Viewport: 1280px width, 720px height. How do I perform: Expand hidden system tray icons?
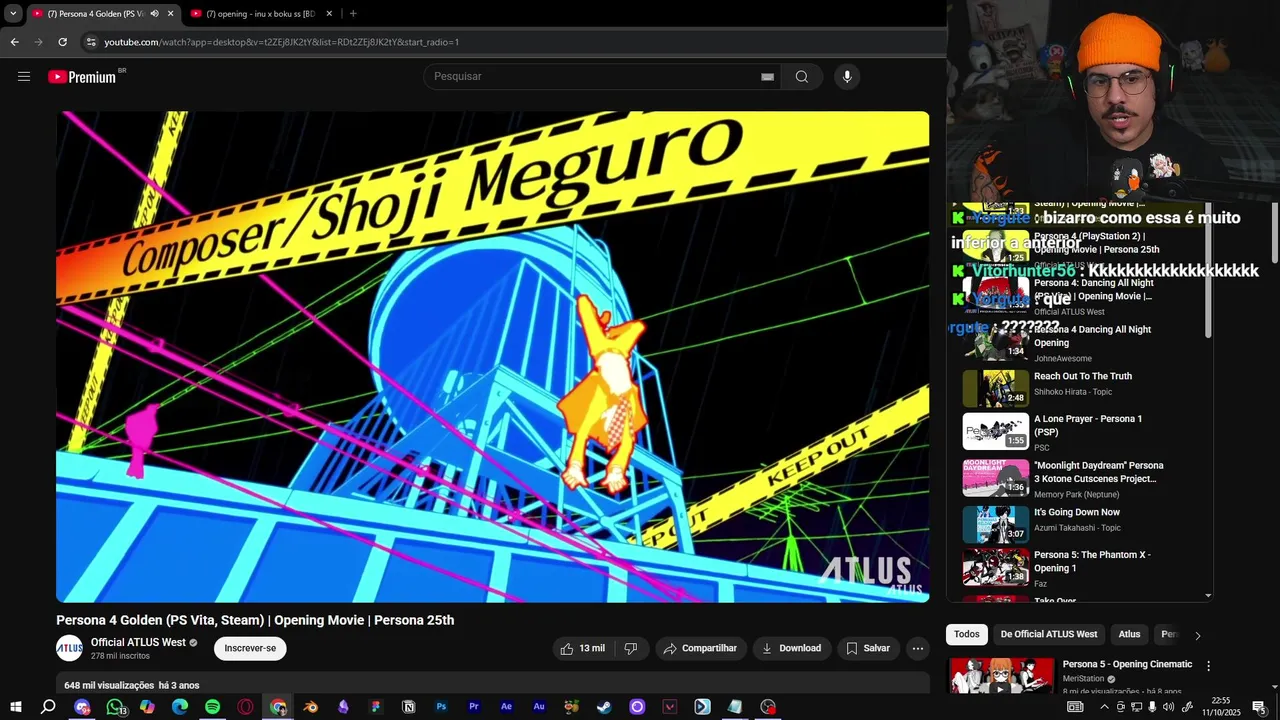point(1105,707)
